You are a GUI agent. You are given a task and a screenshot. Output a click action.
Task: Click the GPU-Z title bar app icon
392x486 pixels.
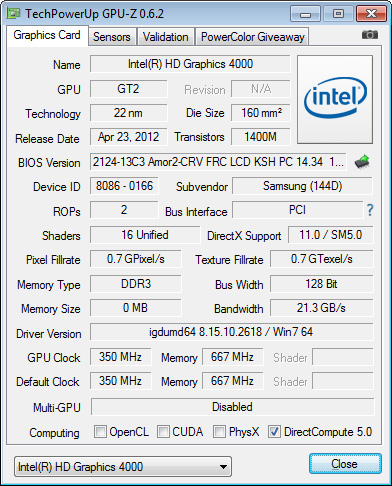click(x=14, y=13)
